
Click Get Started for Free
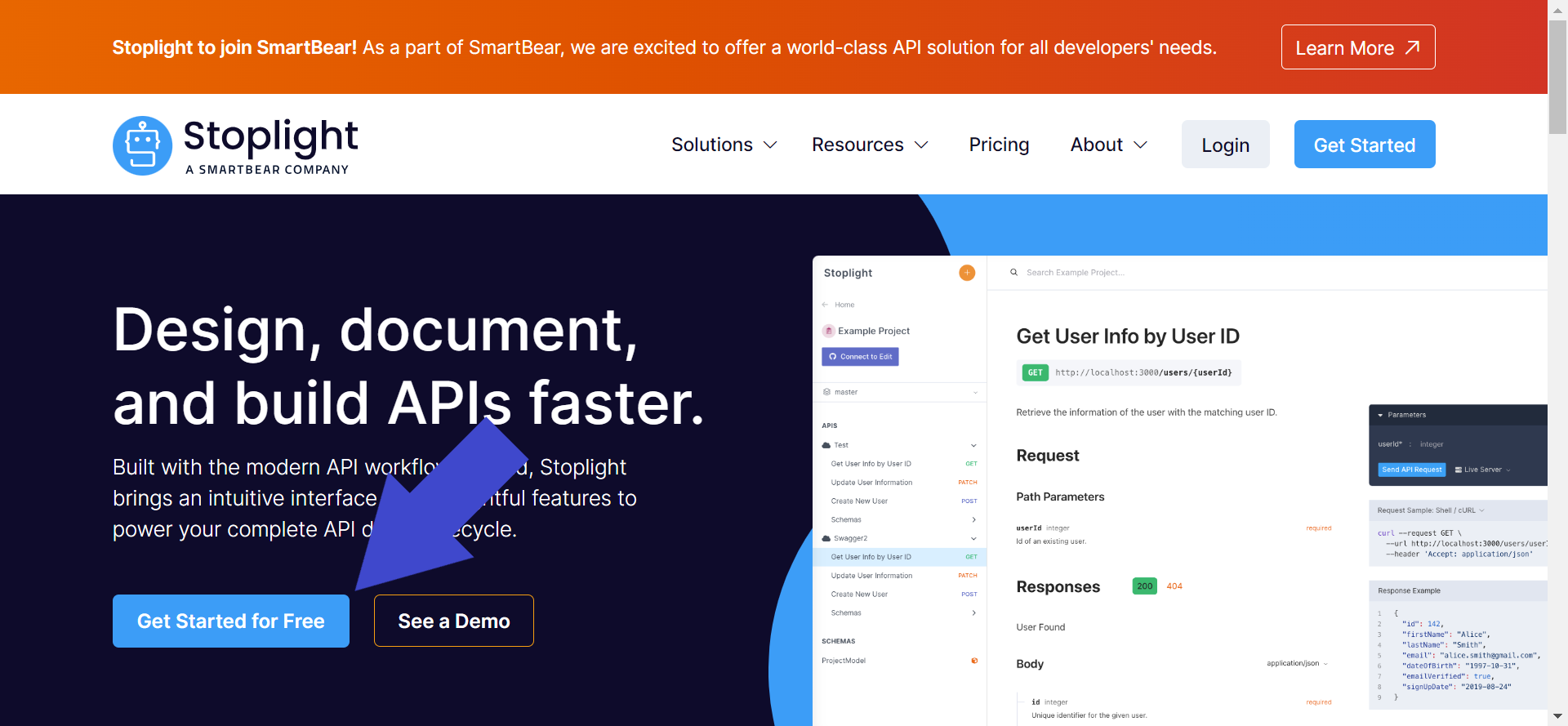pos(231,621)
